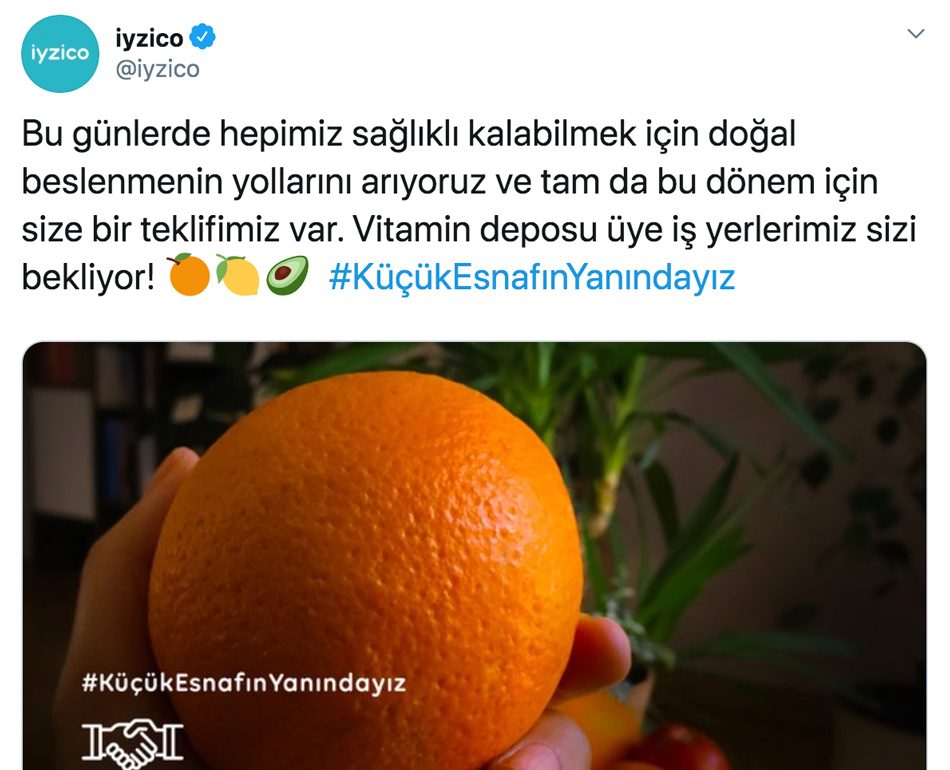Click the tweet text starting 'Bu günlerde'

click(469, 205)
